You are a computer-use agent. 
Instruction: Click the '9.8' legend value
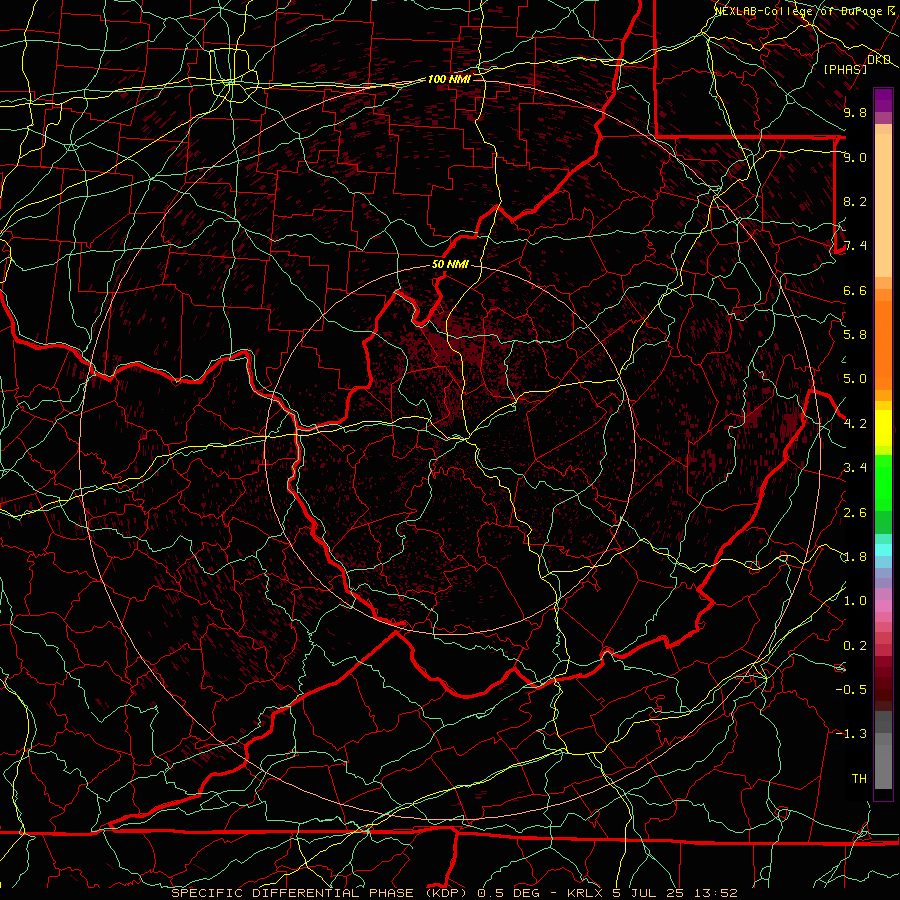click(855, 113)
